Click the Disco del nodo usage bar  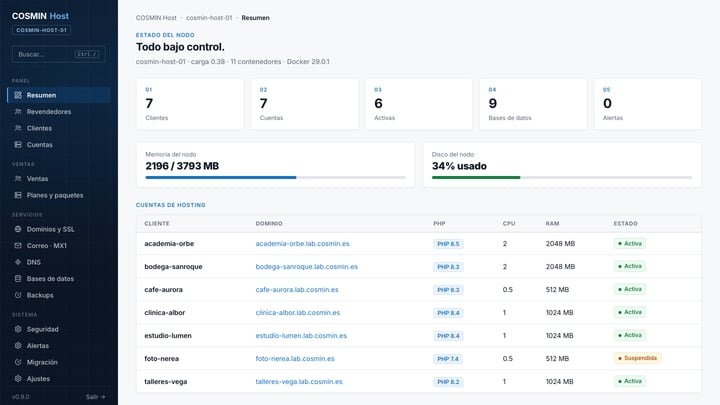(x=562, y=177)
